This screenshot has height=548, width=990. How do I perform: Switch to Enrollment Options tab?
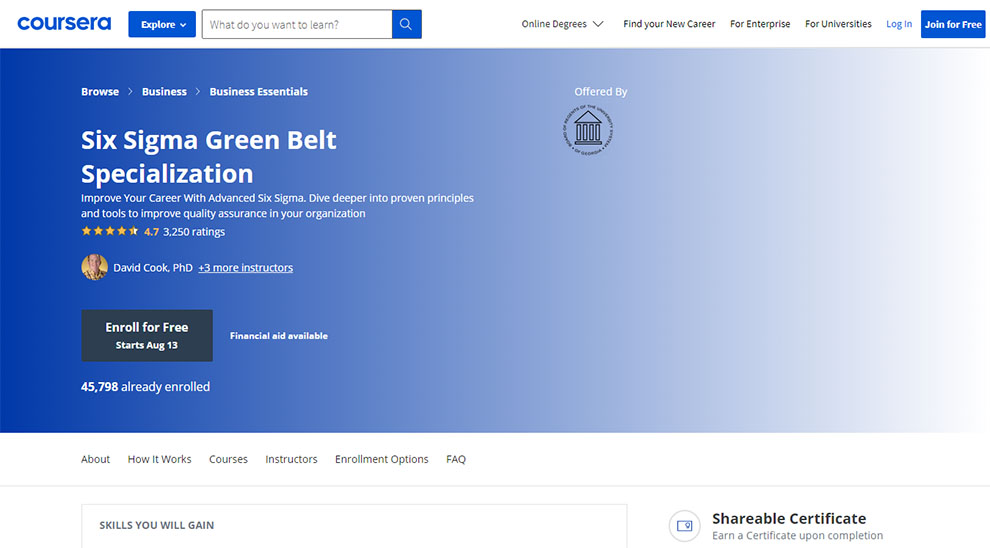381,459
